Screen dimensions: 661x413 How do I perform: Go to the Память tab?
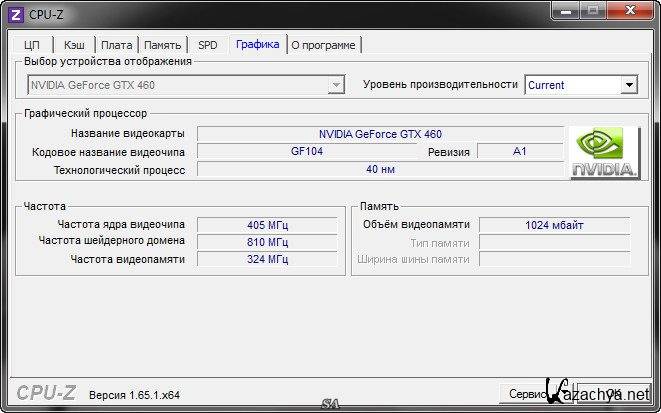[x=162, y=45]
